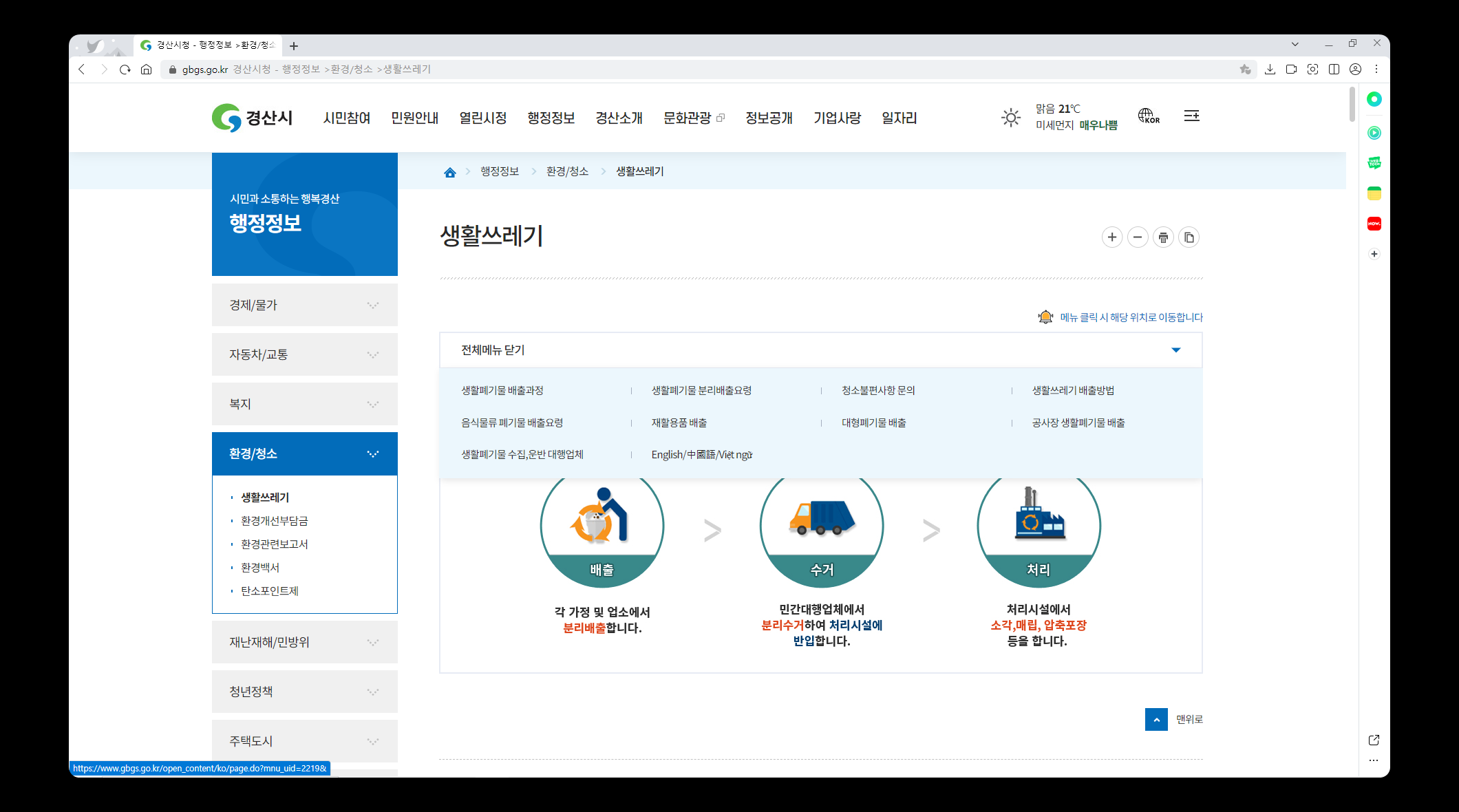
Task: Open the 행정정보 top menu
Action: tap(551, 118)
